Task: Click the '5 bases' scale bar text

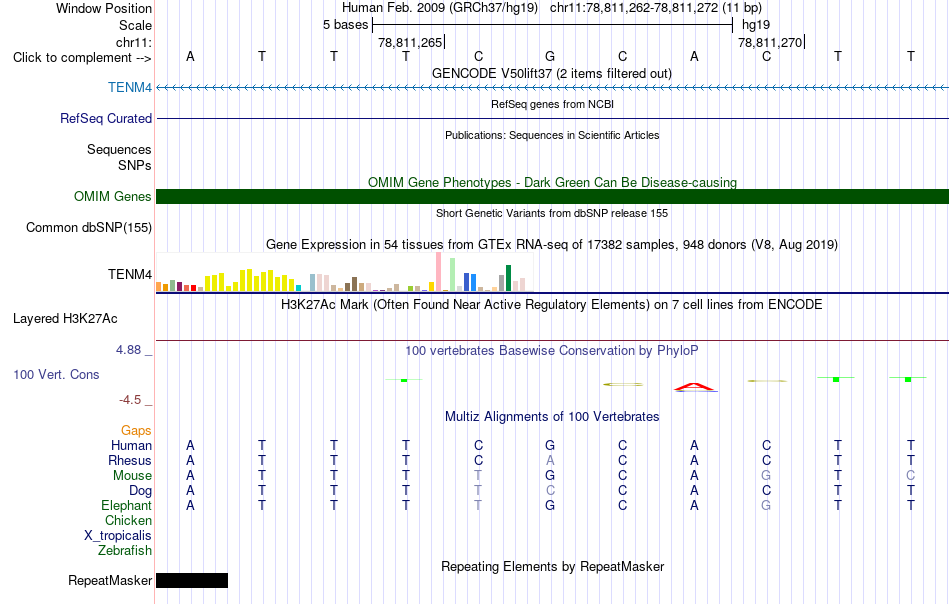Action: pos(345,25)
